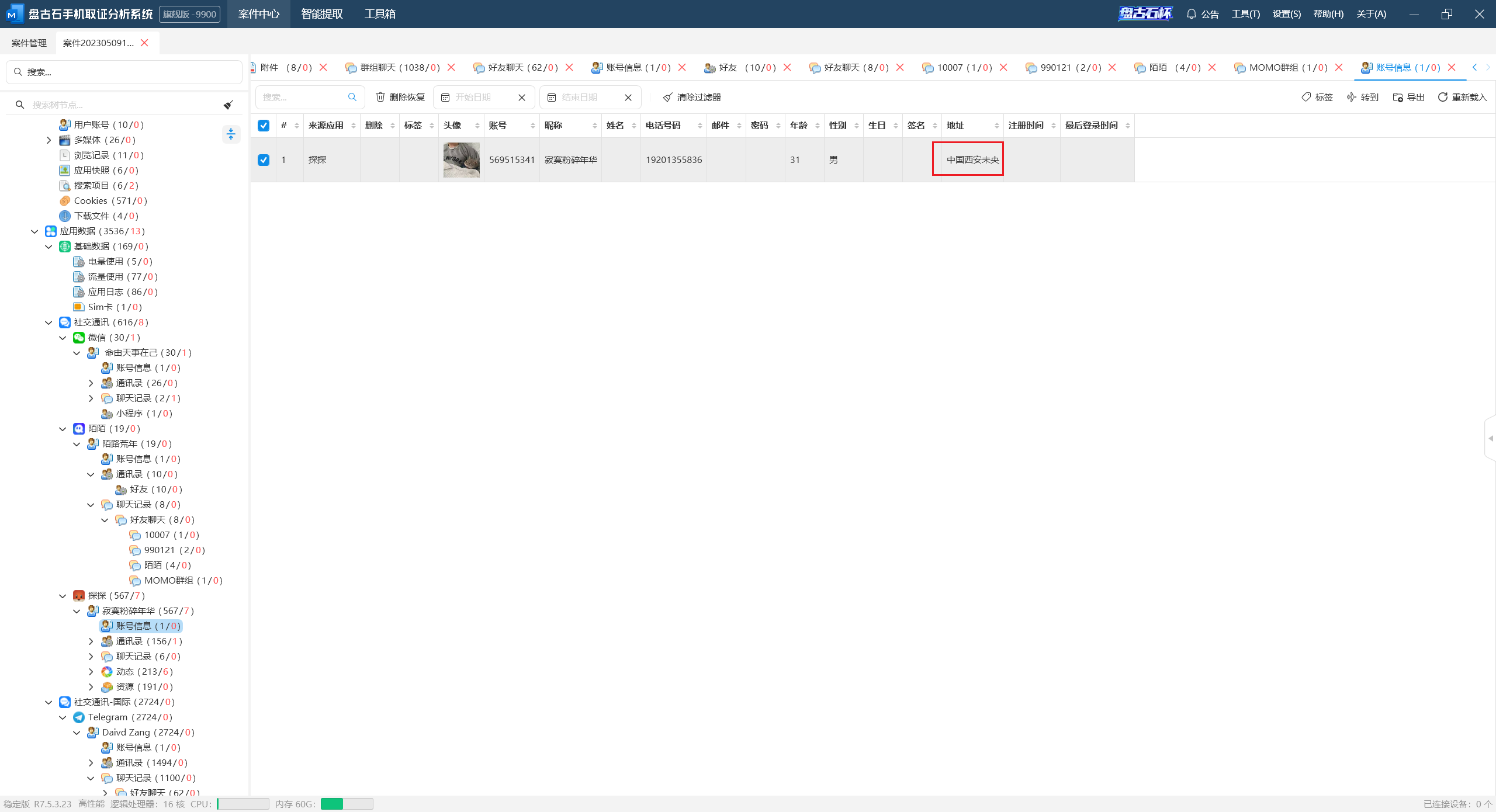This screenshot has width=1496, height=812.
Task: Expand the 多媒体 tree node
Action: tap(49, 140)
